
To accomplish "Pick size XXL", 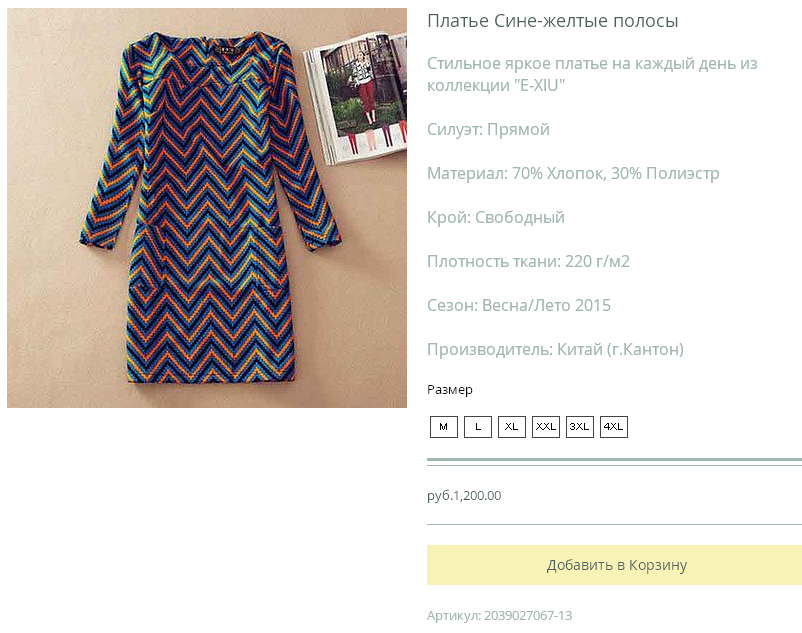I will click(x=546, y=427).
